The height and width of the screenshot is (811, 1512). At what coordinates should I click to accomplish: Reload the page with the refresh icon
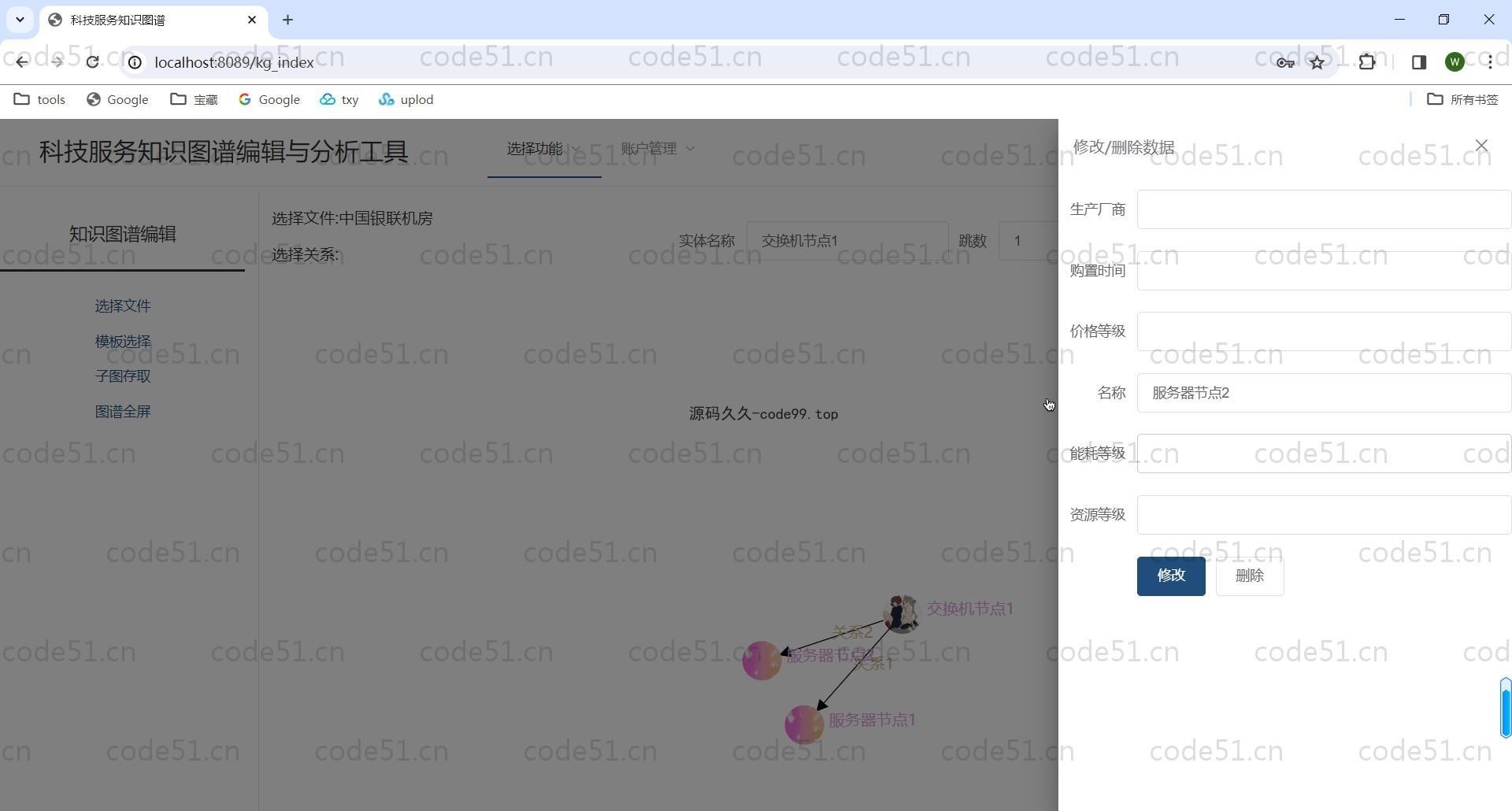pyautogui.click(x=93, y=62)
